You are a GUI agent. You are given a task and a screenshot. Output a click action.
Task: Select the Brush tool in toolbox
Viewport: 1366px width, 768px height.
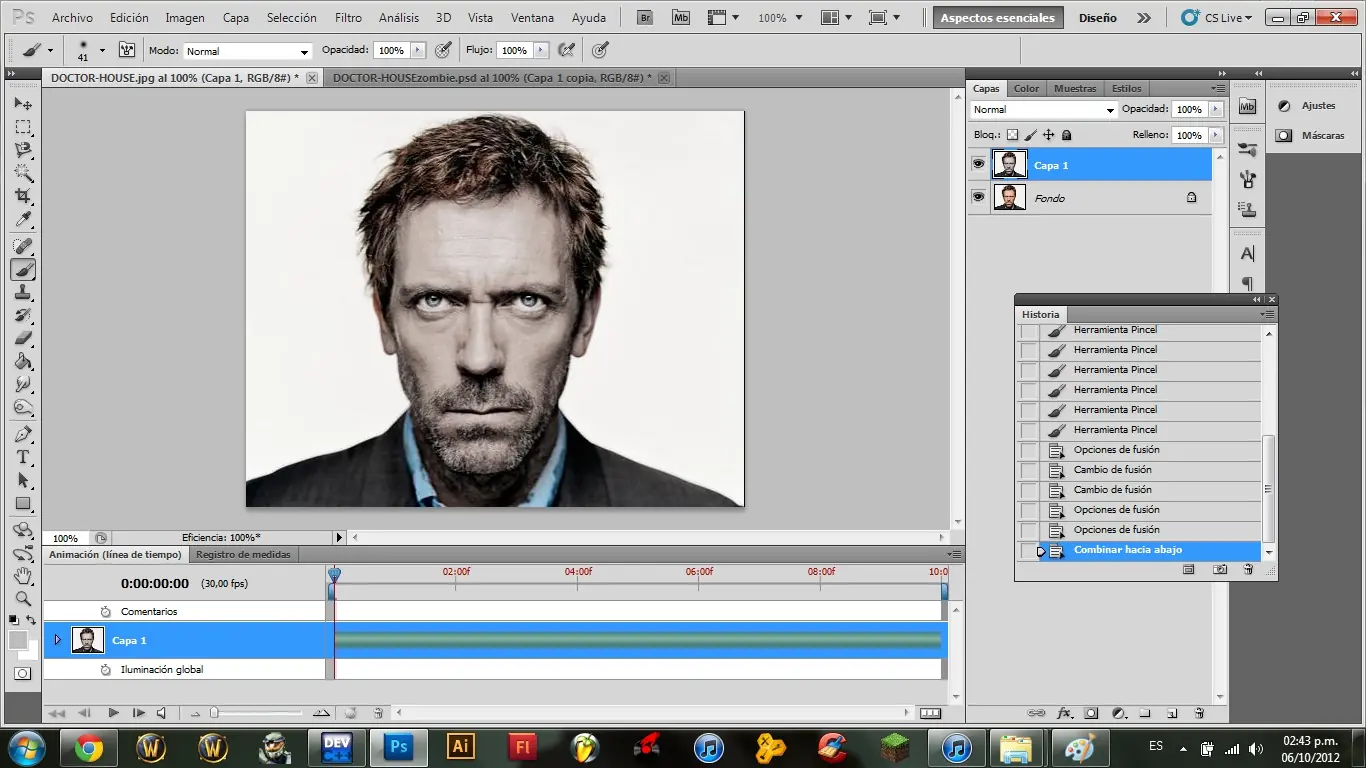pyautogui.click(x=23, y=269)
